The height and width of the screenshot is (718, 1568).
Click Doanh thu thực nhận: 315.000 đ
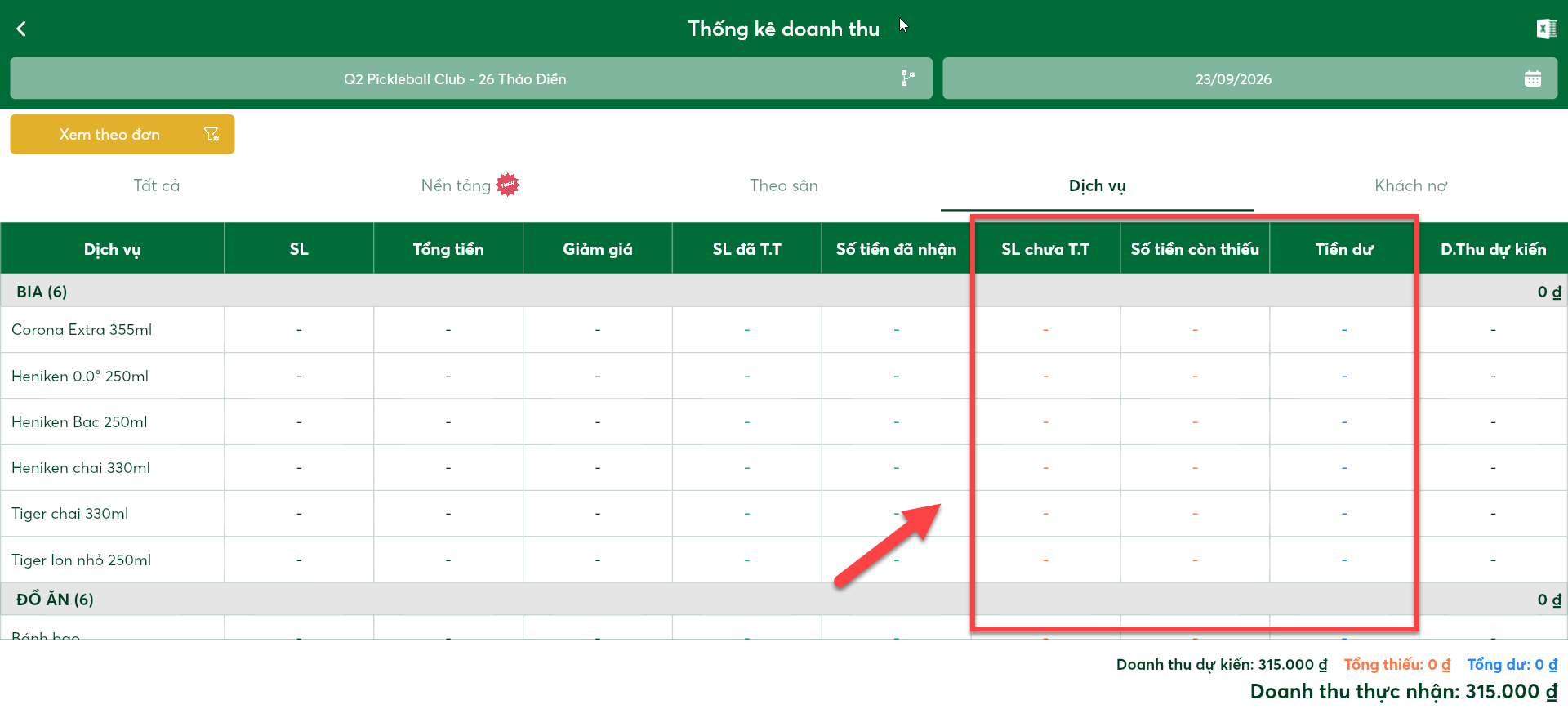1404,692
